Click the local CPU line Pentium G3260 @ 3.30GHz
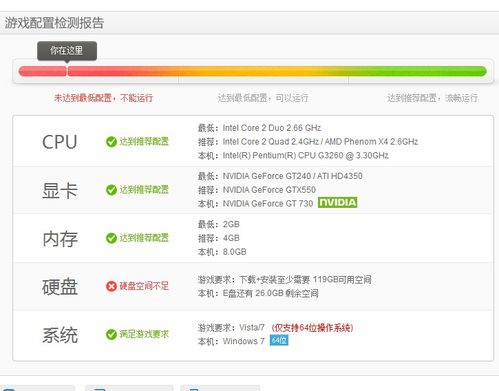499x391 pixels. 293,156
